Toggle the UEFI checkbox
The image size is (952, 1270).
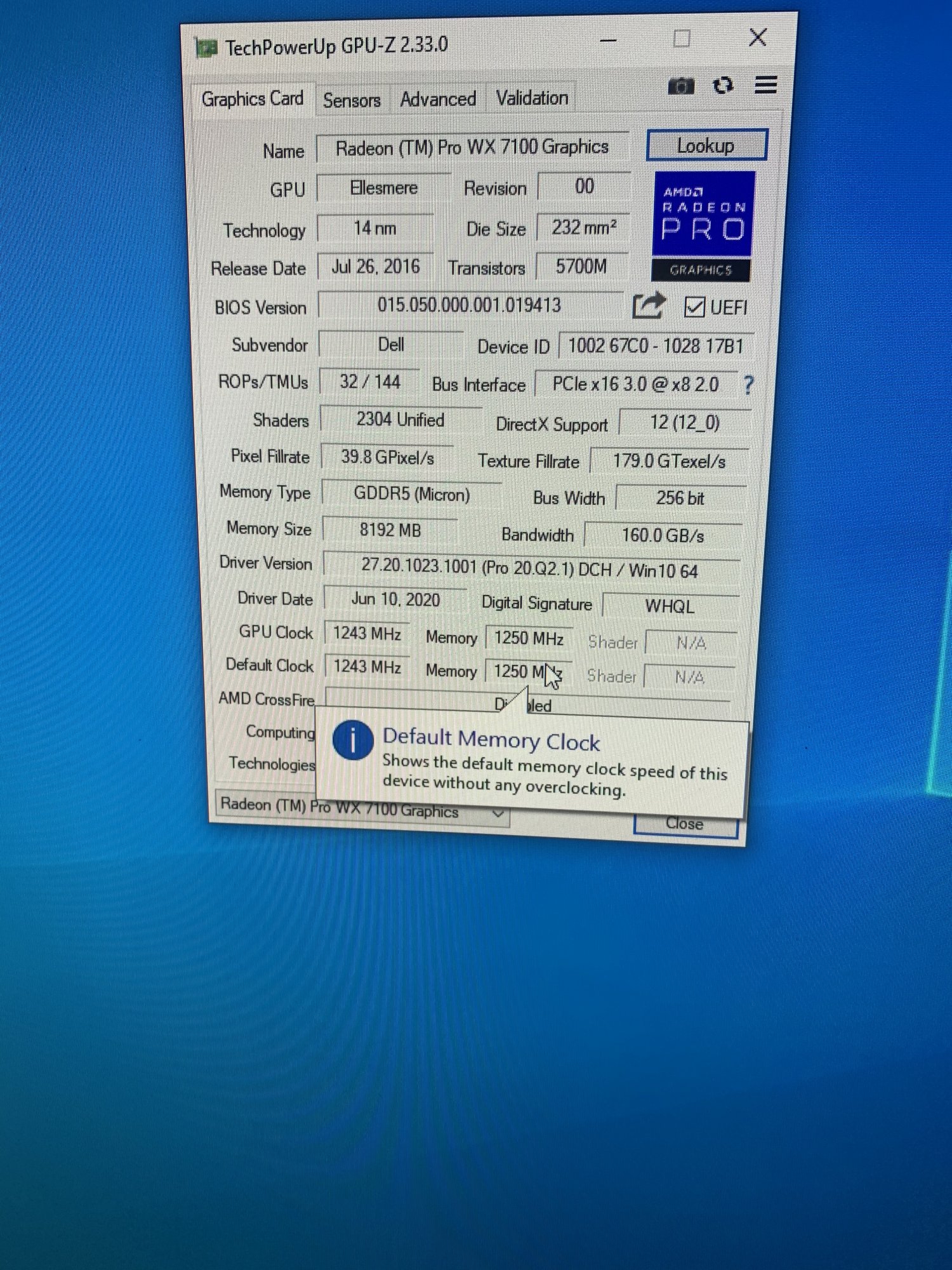[x=694, y=307]
